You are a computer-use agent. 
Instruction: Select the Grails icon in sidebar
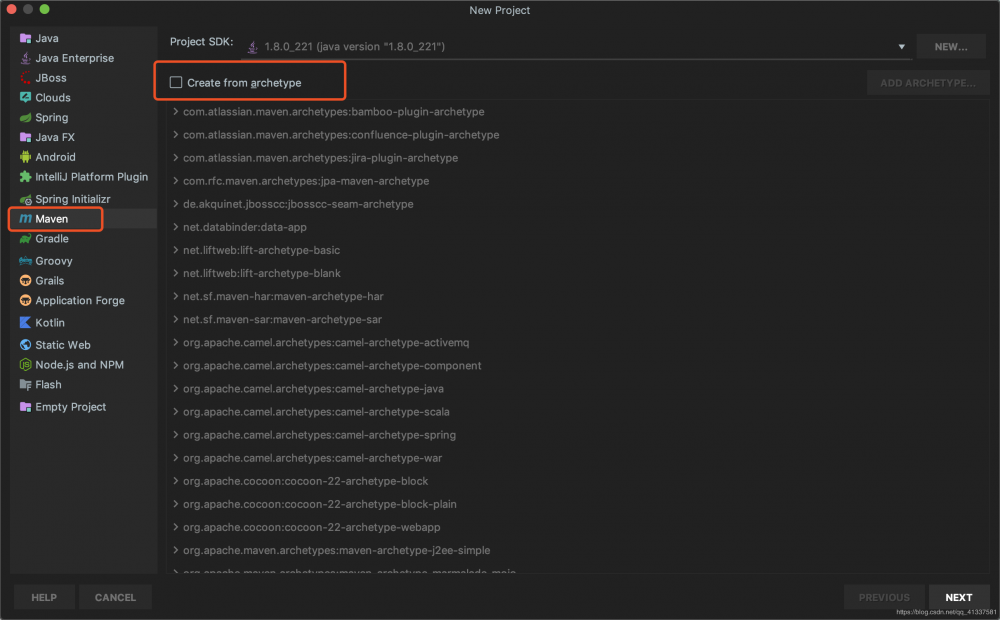pos(26,281)
